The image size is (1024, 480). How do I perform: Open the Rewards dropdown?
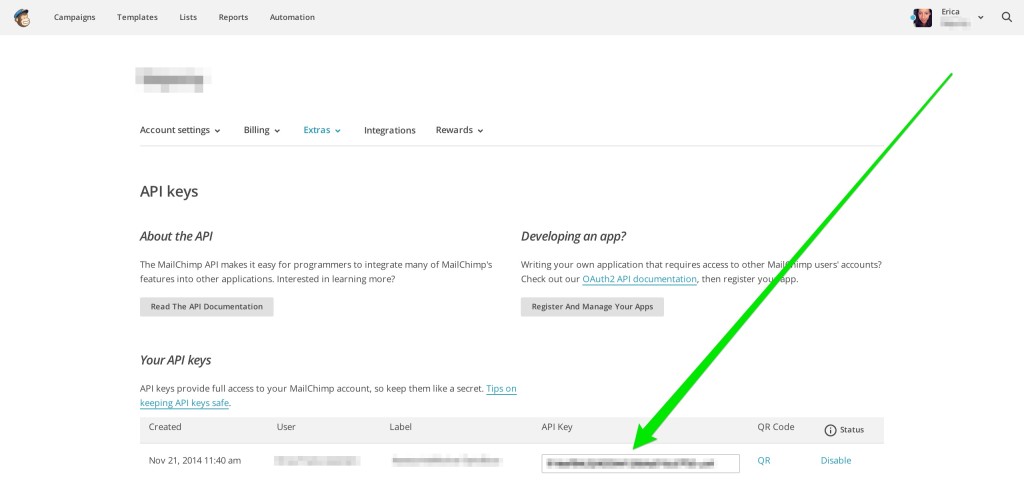tap(460, 130)
